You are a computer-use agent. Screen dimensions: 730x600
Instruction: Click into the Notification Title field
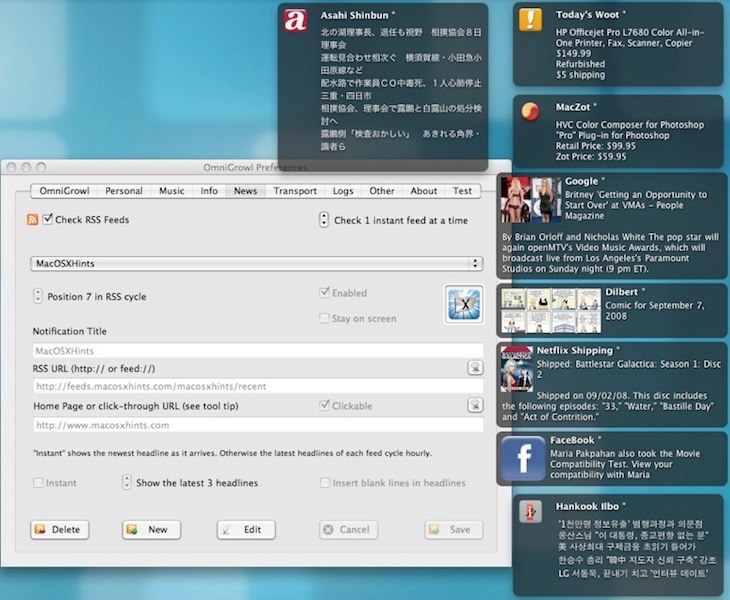pos(257,351)
